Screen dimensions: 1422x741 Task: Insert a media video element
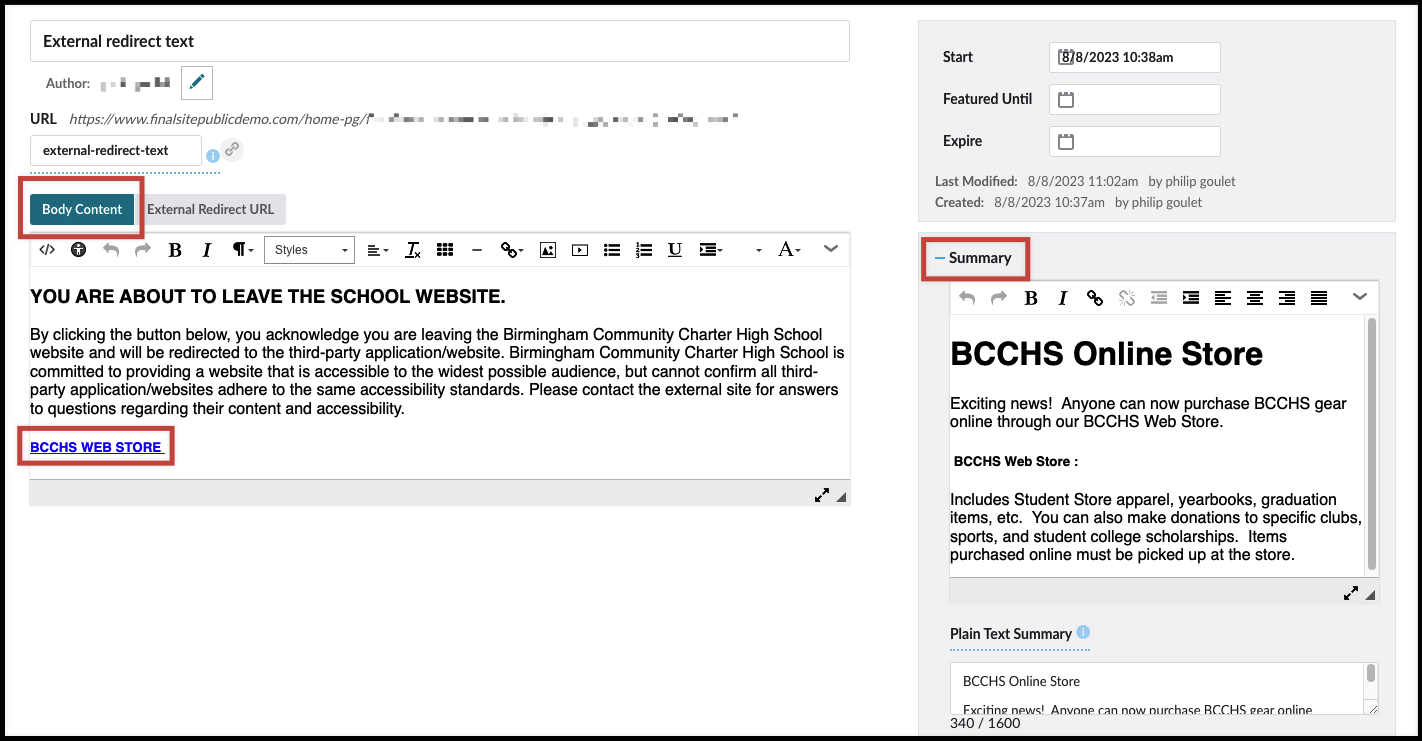pos(580,250)
